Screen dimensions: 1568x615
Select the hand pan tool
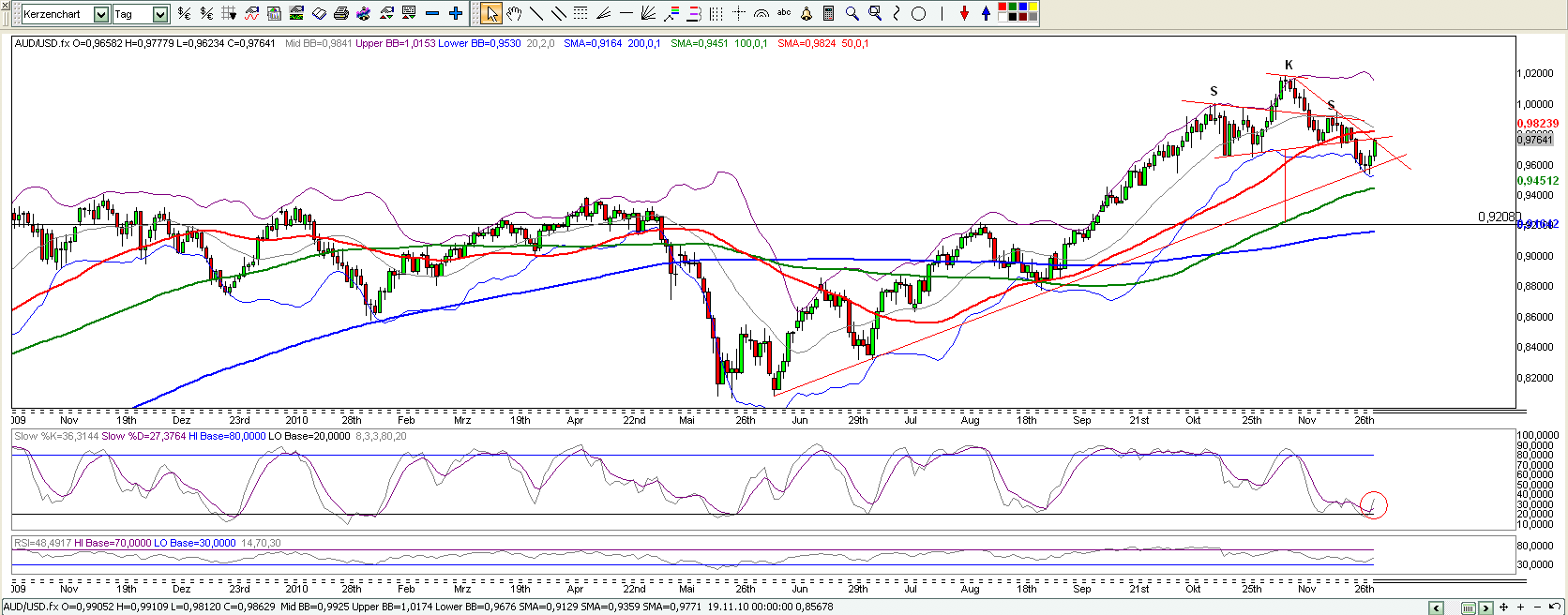(514, 13)
